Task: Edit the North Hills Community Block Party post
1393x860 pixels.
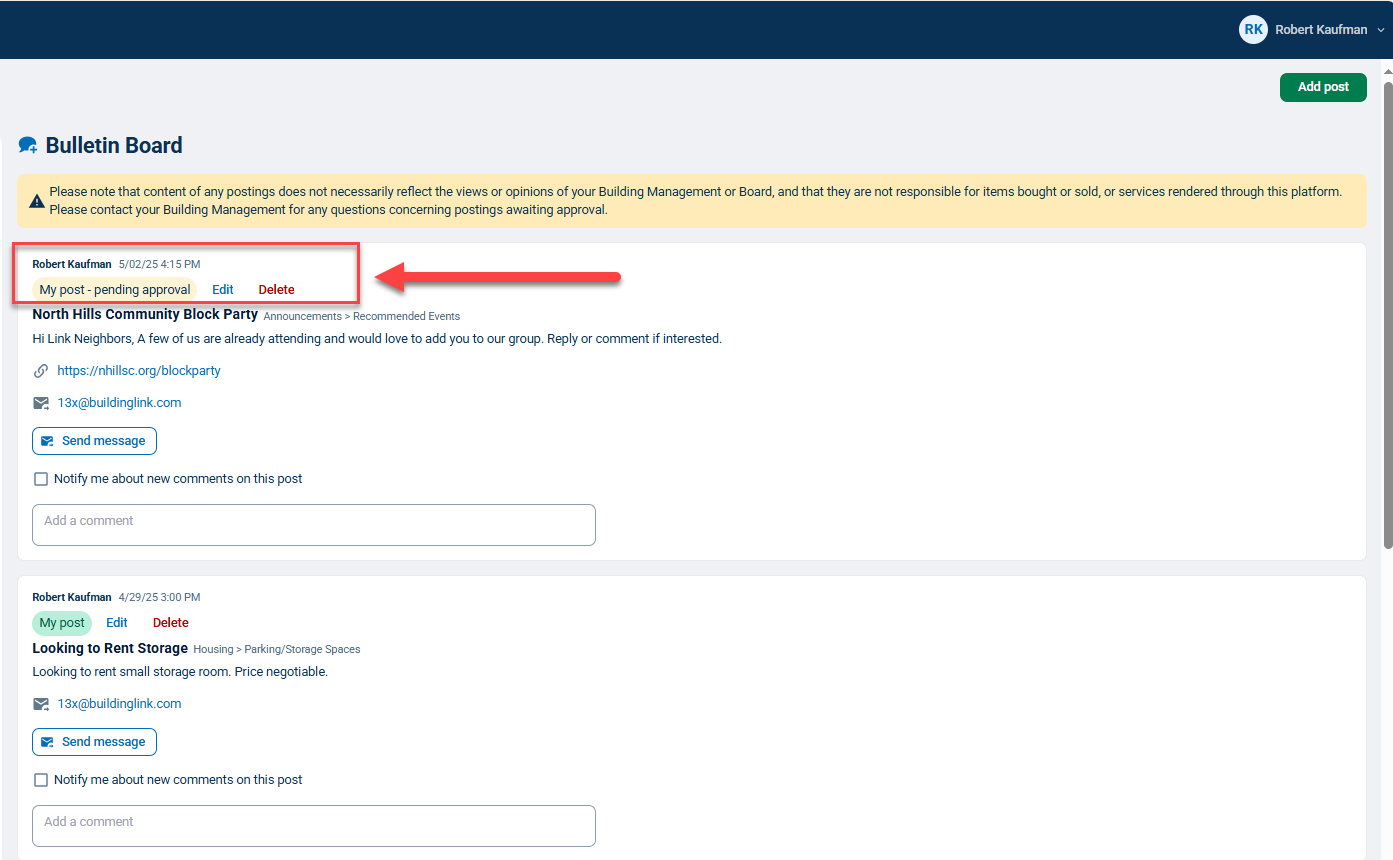Action: click(223, 290)
